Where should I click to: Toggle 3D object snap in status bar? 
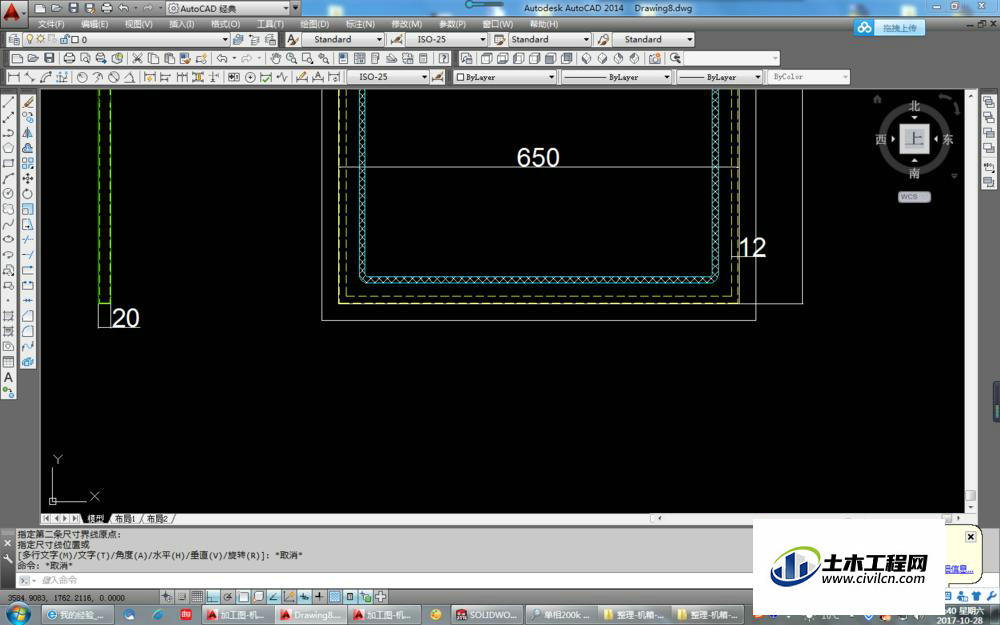[258, 597]
